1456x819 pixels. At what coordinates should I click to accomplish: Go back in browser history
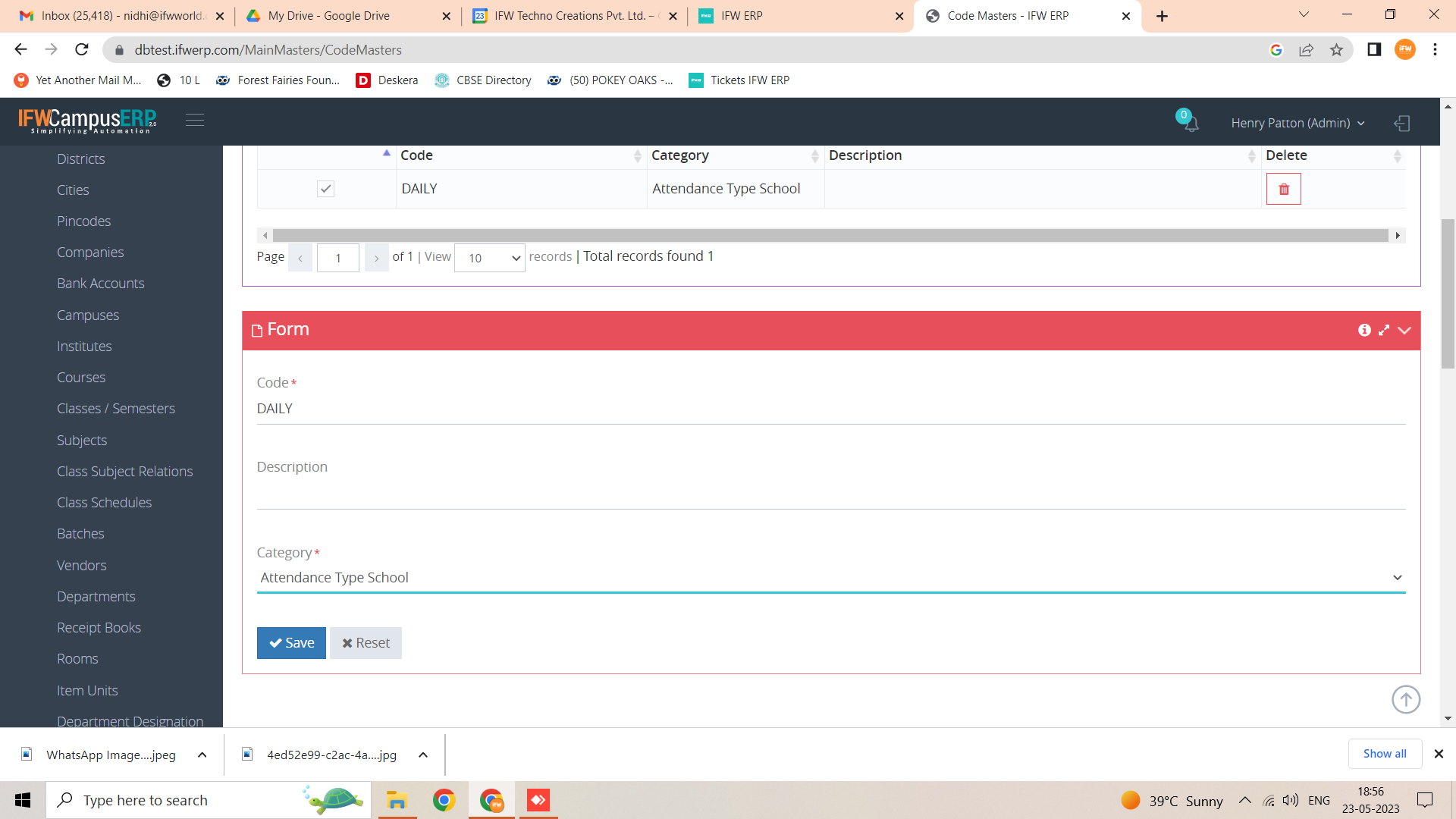click(x=20, y=49)
